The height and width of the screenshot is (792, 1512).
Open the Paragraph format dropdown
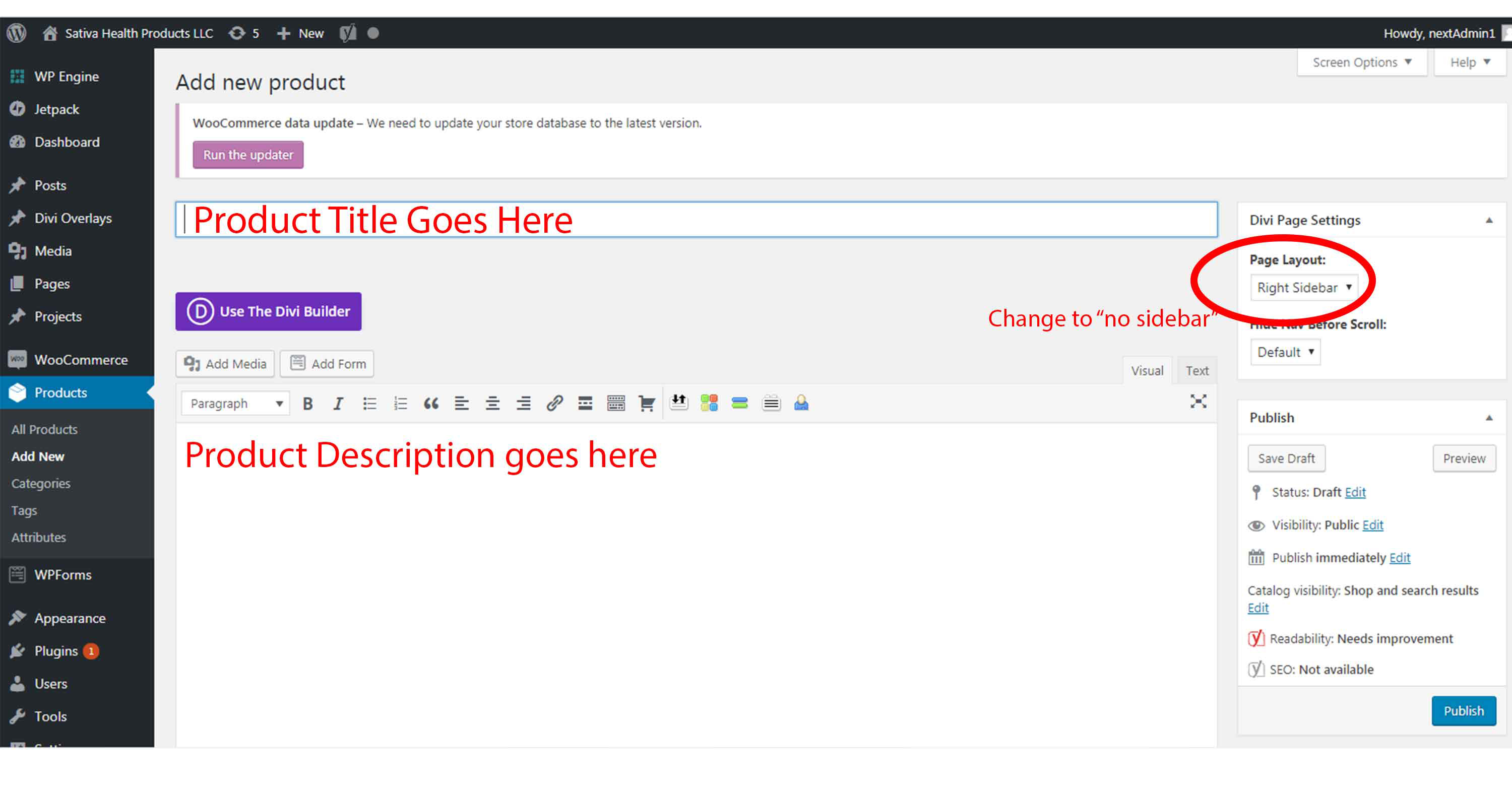click(x=235, y=404)
